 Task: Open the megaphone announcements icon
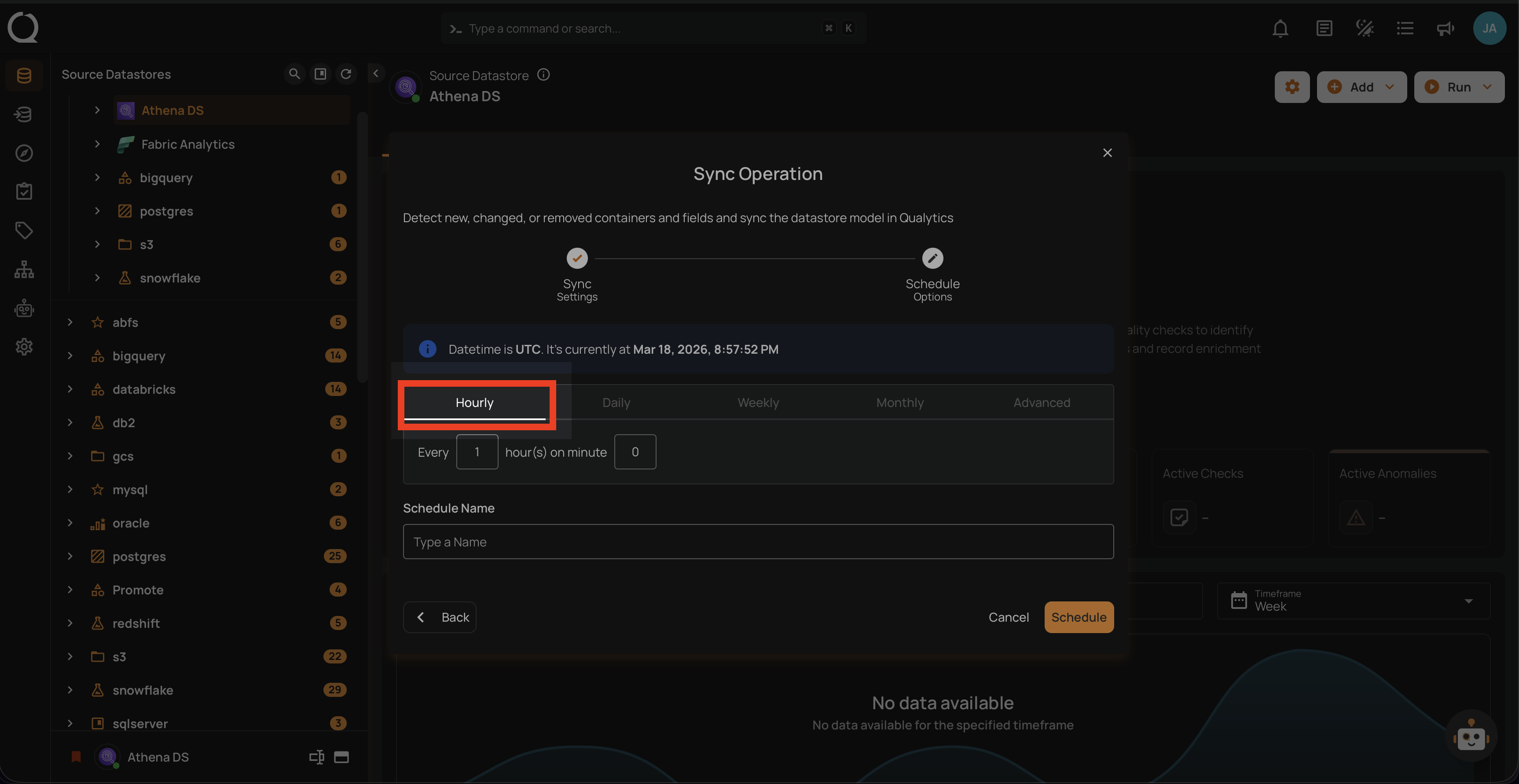click(x=1445, y=28)
